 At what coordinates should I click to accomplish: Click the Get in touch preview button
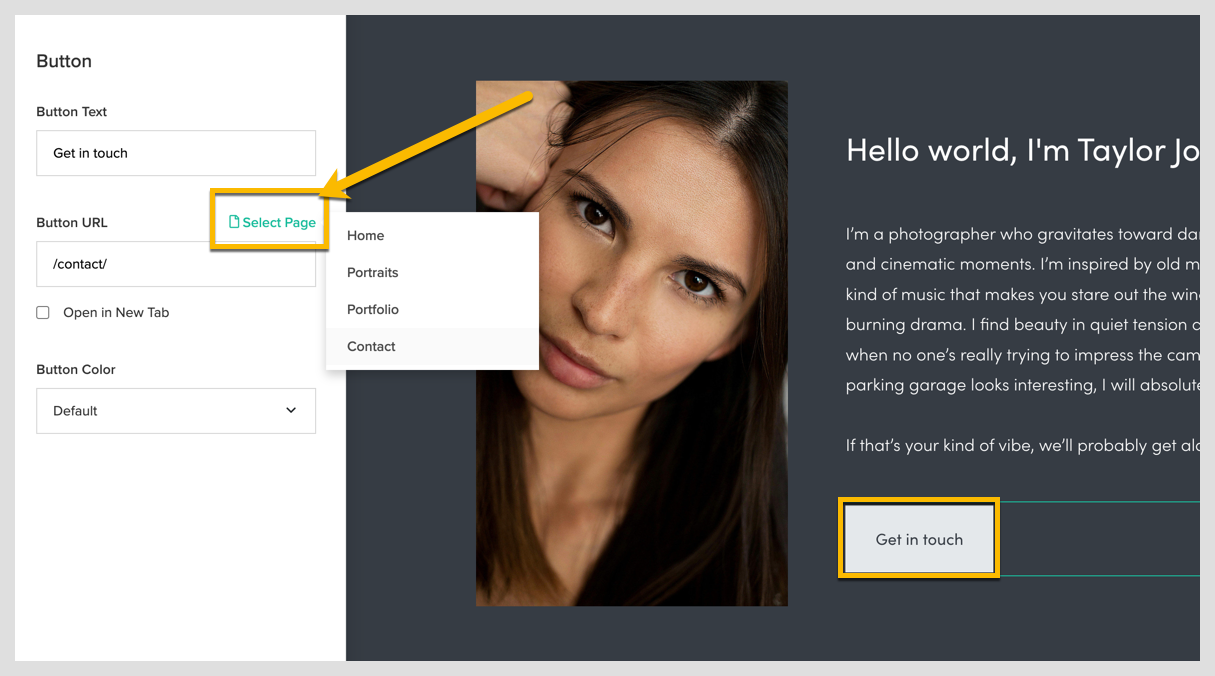click(919, 539)
